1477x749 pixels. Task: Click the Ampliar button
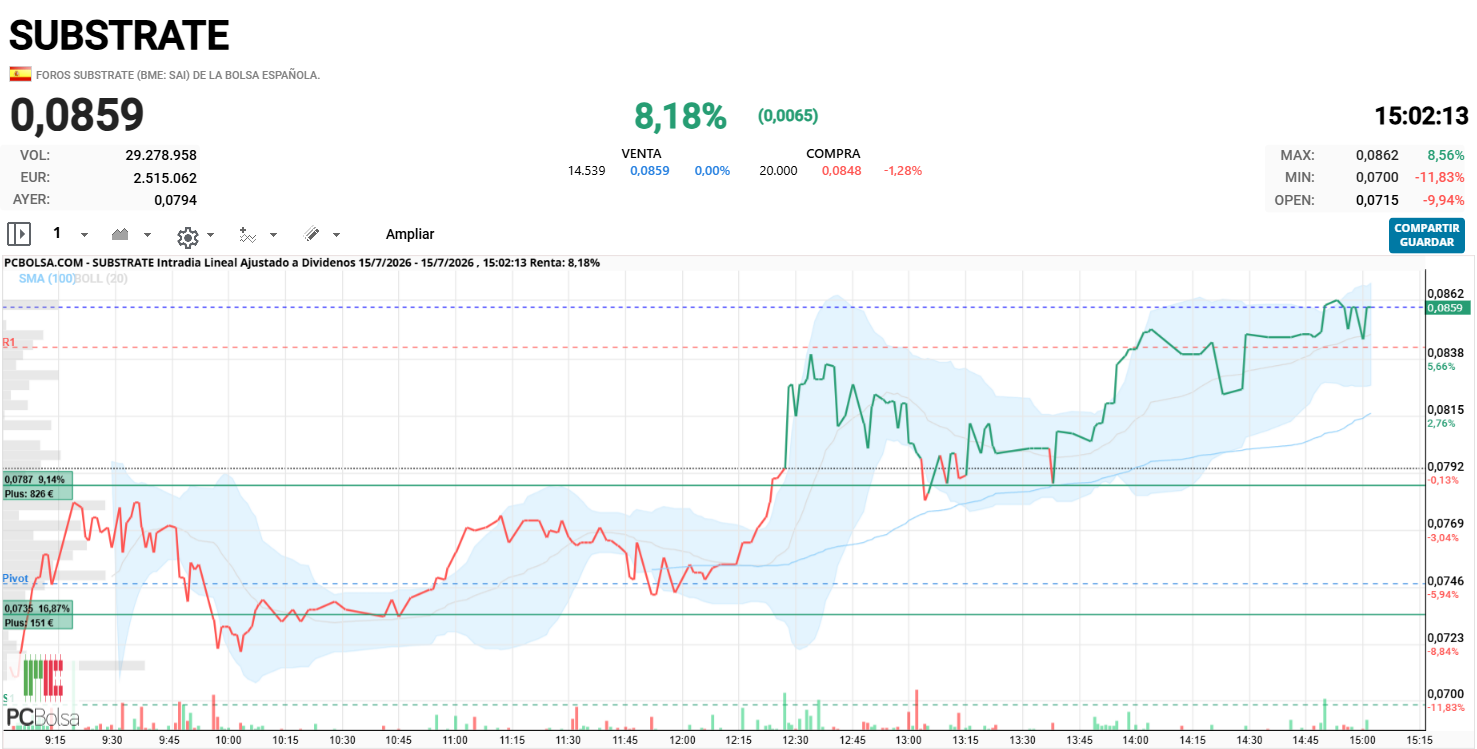[410, 234]
